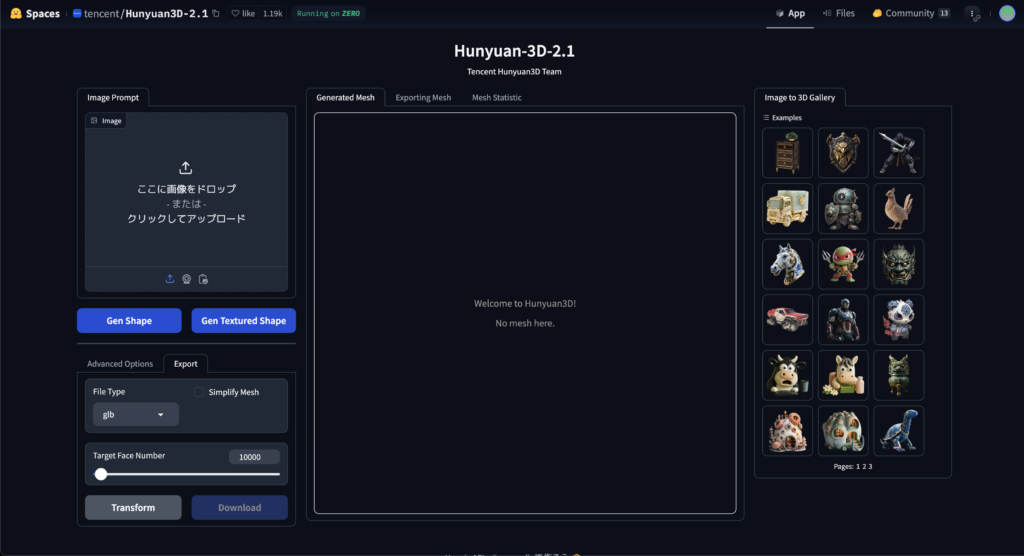Click the 1.19k like count

(272, 13)
